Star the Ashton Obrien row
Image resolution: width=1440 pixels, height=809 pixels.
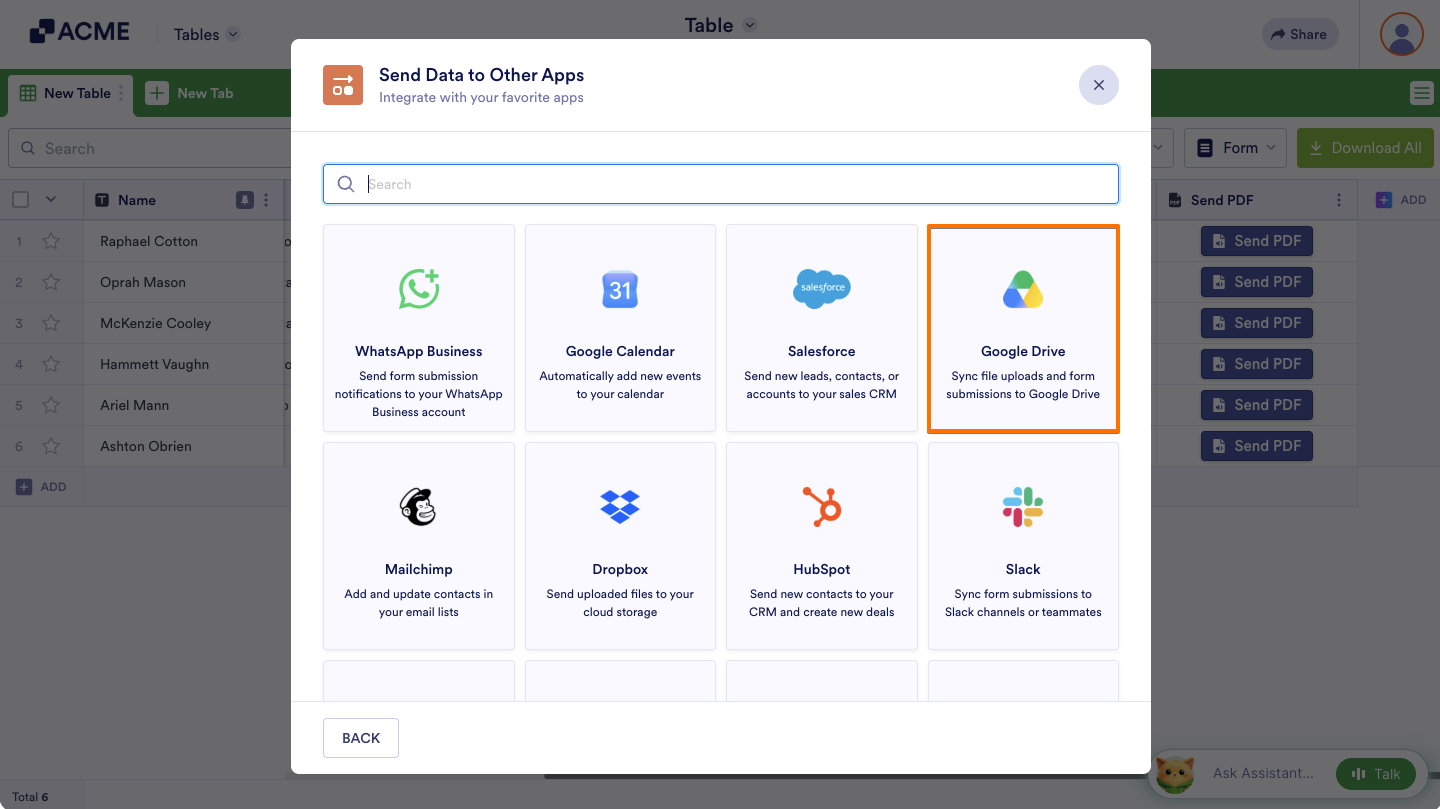51,446
